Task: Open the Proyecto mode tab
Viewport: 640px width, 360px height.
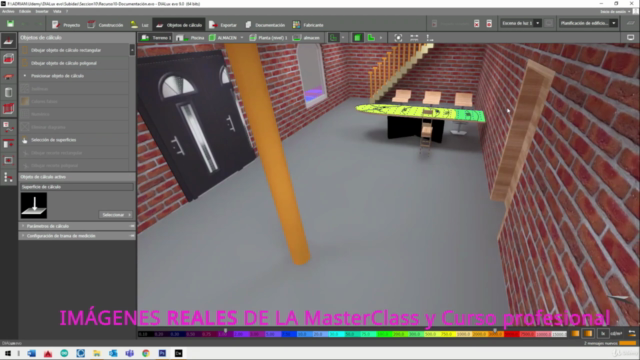Action: tap(66, 25)
